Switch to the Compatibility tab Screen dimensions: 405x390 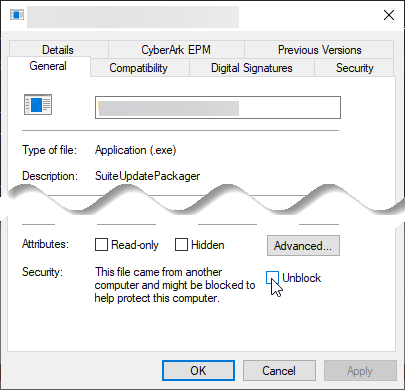[x=139, y=68]
